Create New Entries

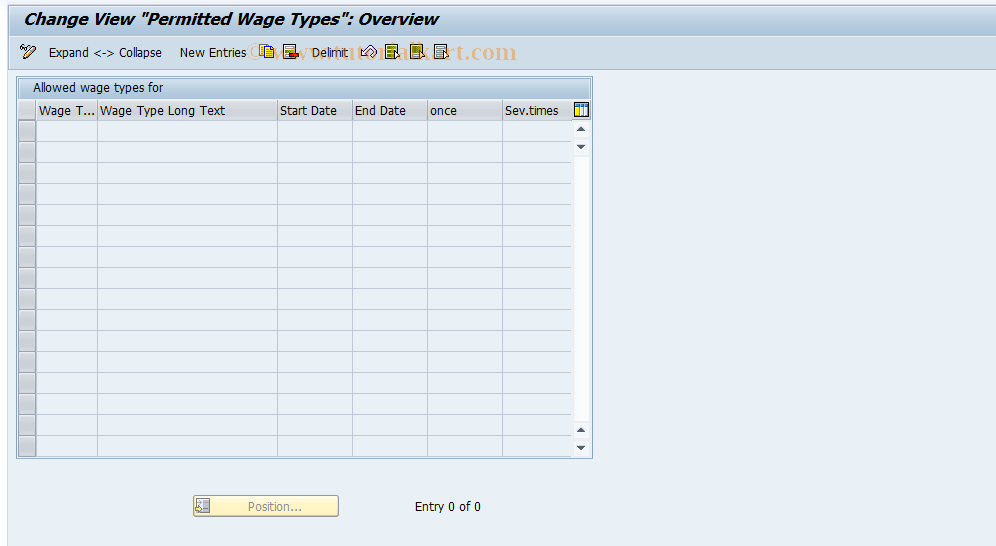coord(213,53)
